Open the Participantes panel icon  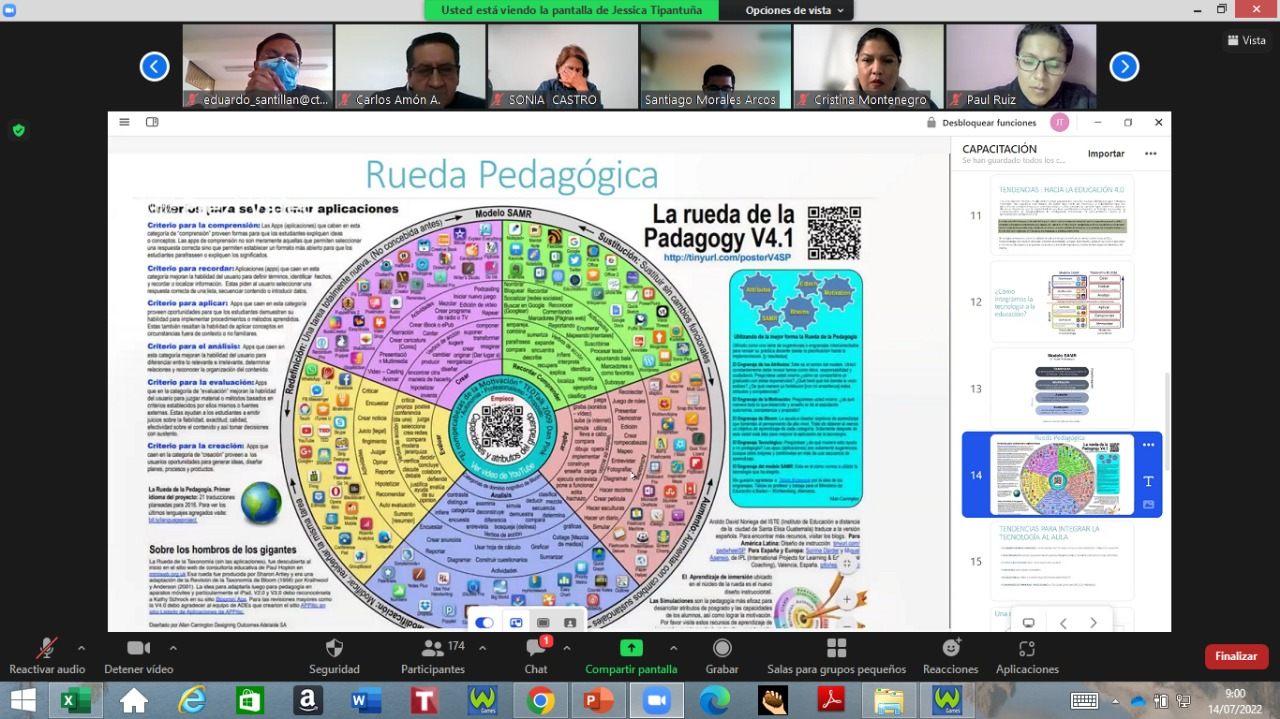click(433, 649)
